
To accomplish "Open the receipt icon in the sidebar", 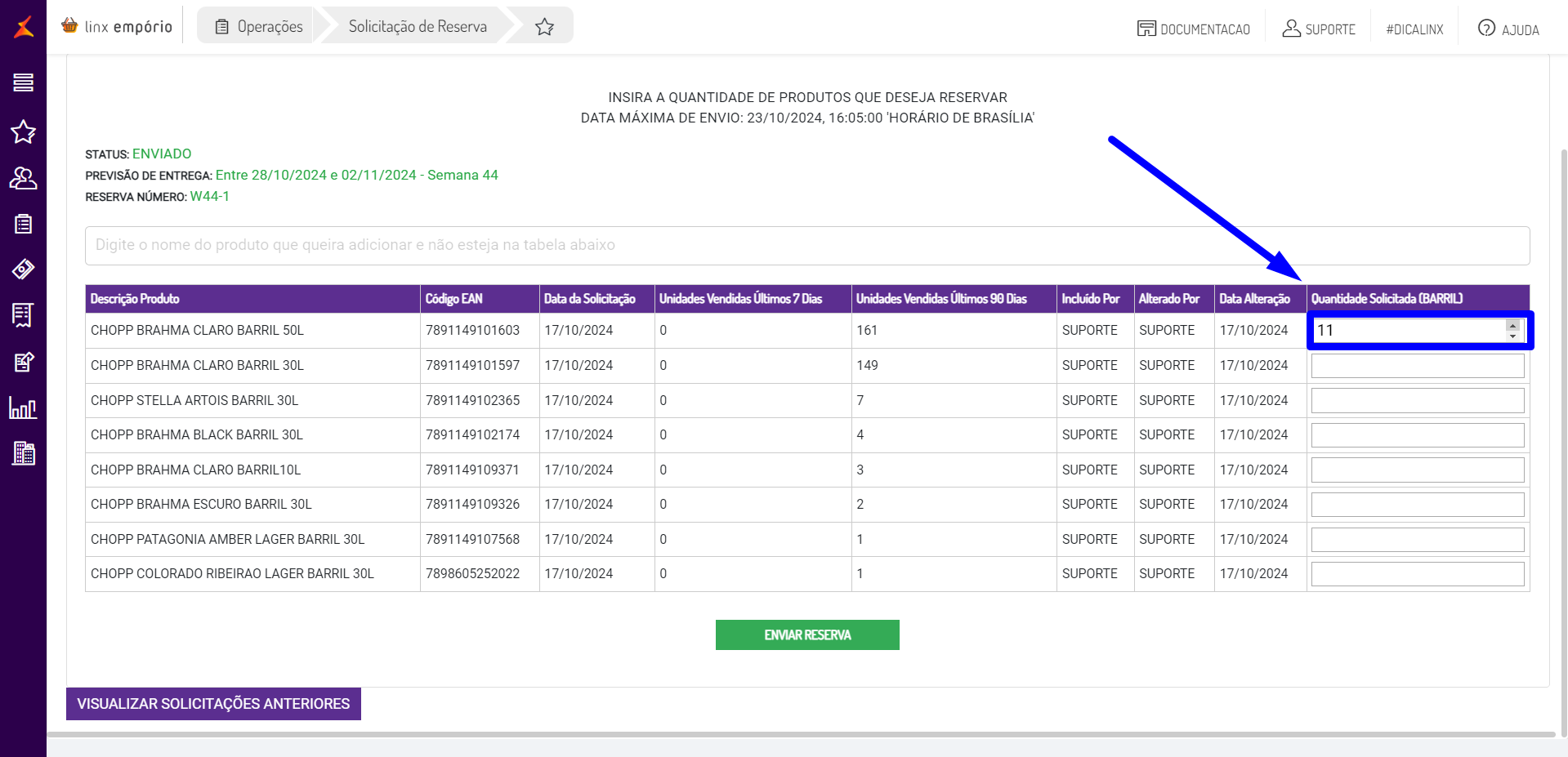I will (x=23, y=315).
